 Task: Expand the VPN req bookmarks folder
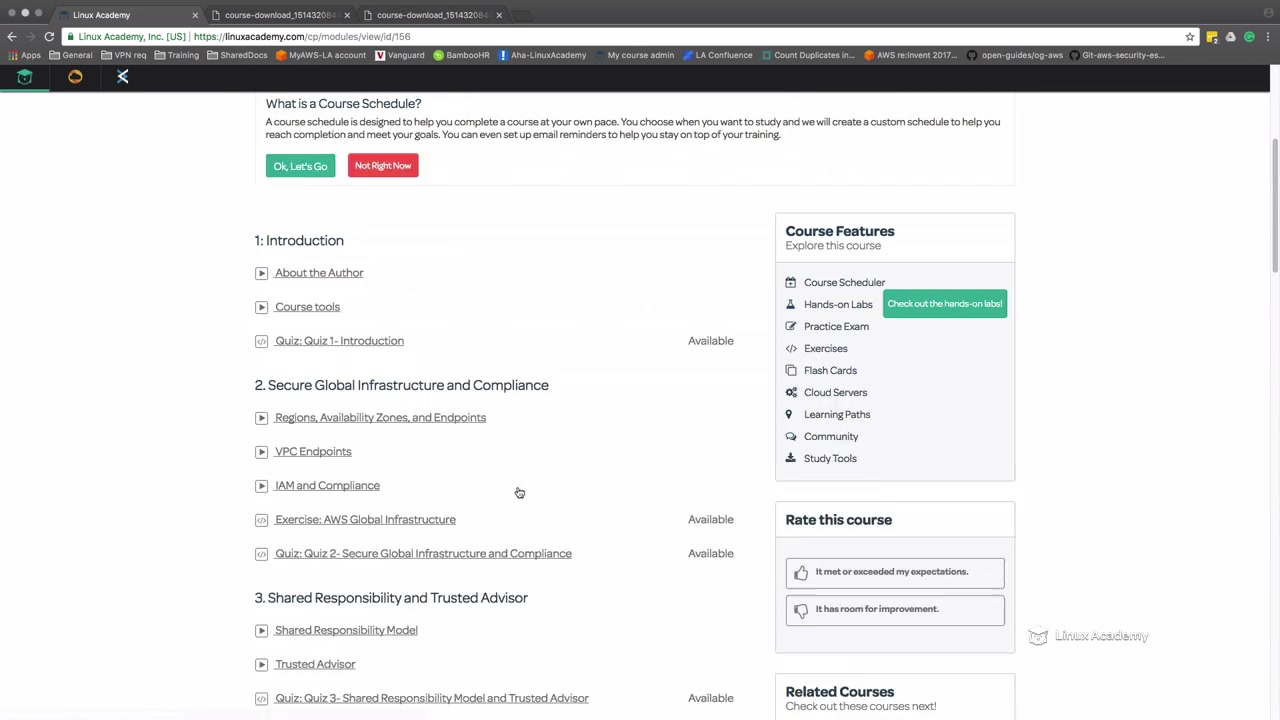click(124, 55)
